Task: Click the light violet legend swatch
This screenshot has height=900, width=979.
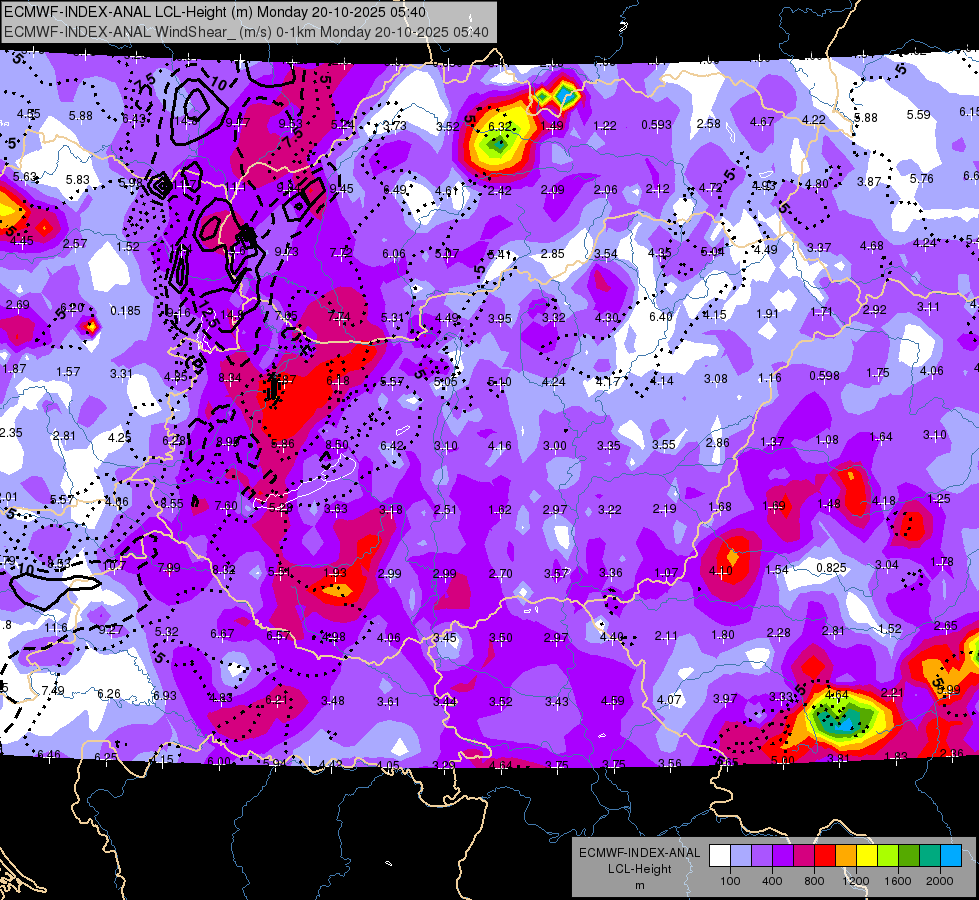Action: 762,856
